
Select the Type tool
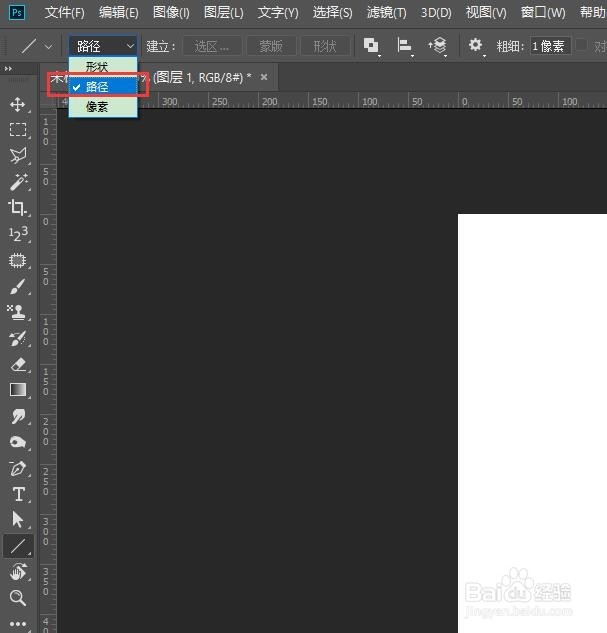pyautogui.click(x=18, y=494)
